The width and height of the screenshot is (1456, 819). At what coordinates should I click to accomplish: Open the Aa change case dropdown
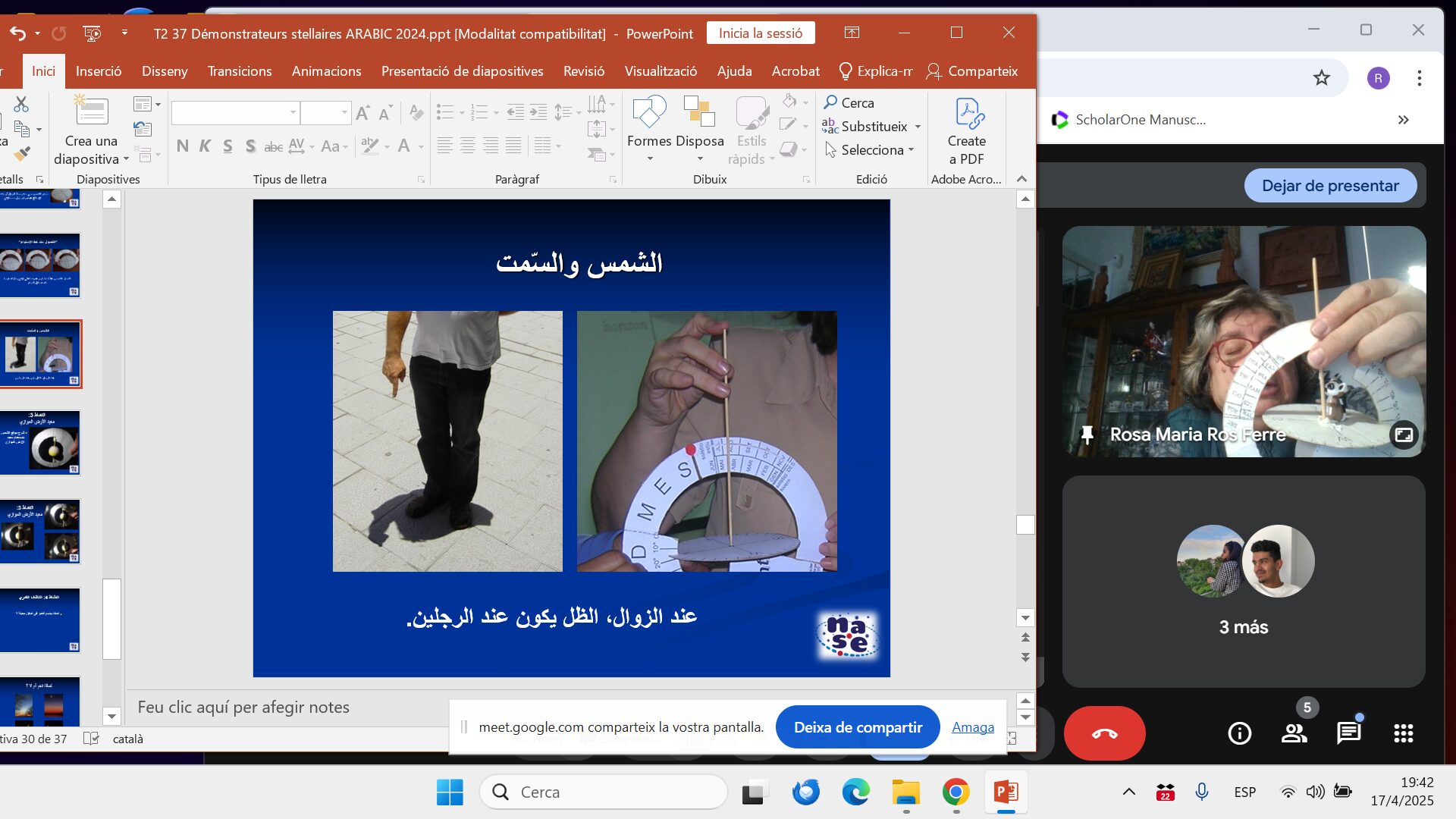click(x=334, y=146)
